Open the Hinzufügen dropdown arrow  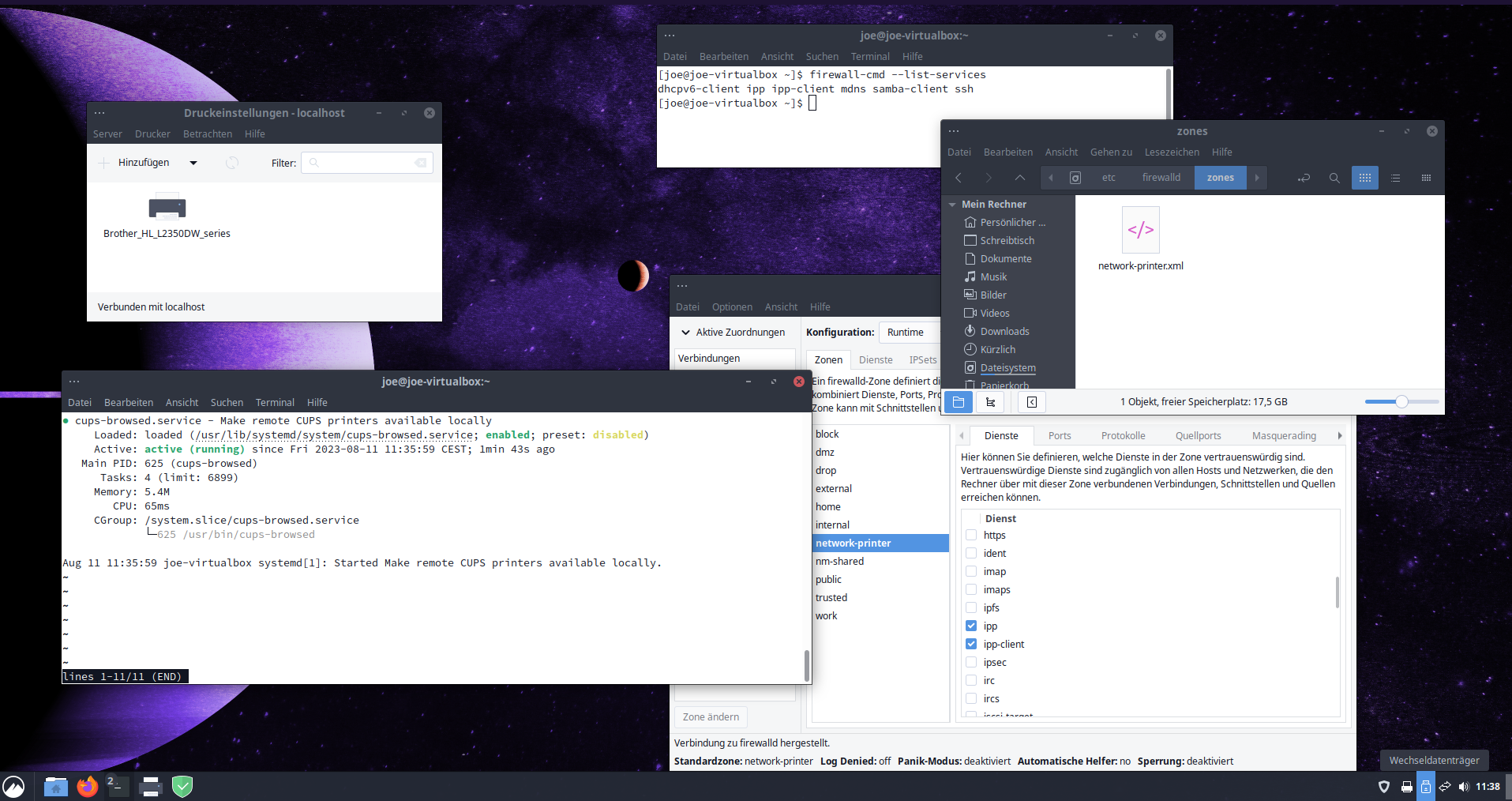193,163
